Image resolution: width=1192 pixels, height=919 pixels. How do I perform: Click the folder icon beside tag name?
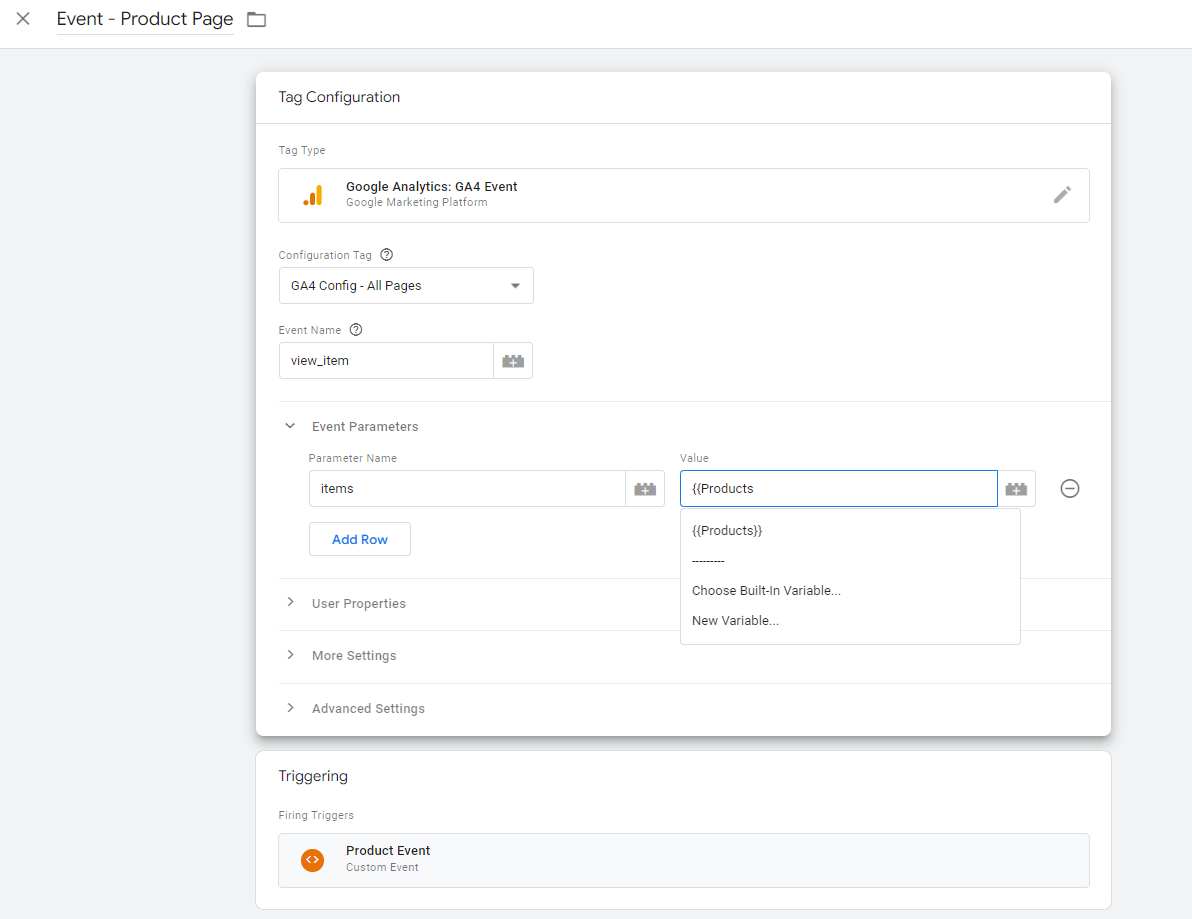click(x=257, y=20)
